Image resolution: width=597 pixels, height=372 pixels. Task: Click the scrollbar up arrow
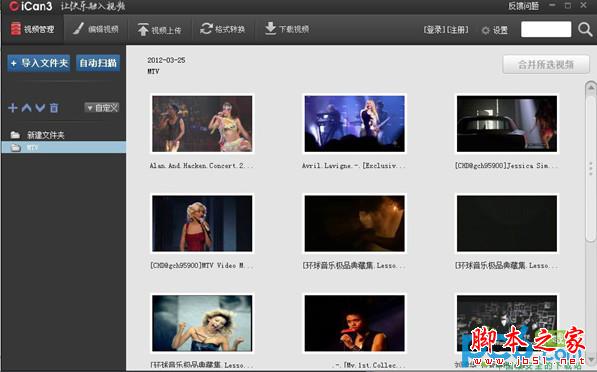[x=591, y=88]
